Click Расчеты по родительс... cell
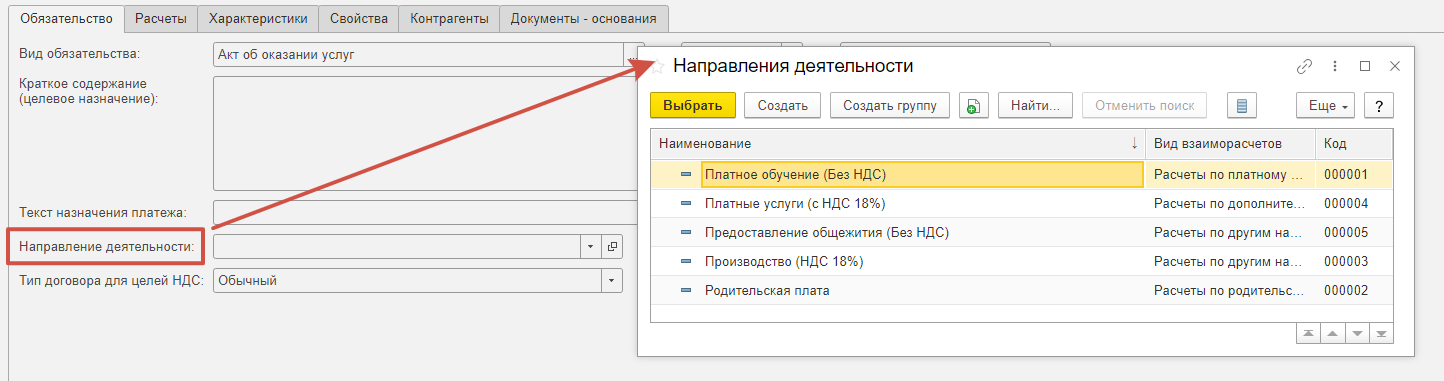The width and height of the screenshot is (1444, 381). pyautogui.click(x=1230, y=290)
